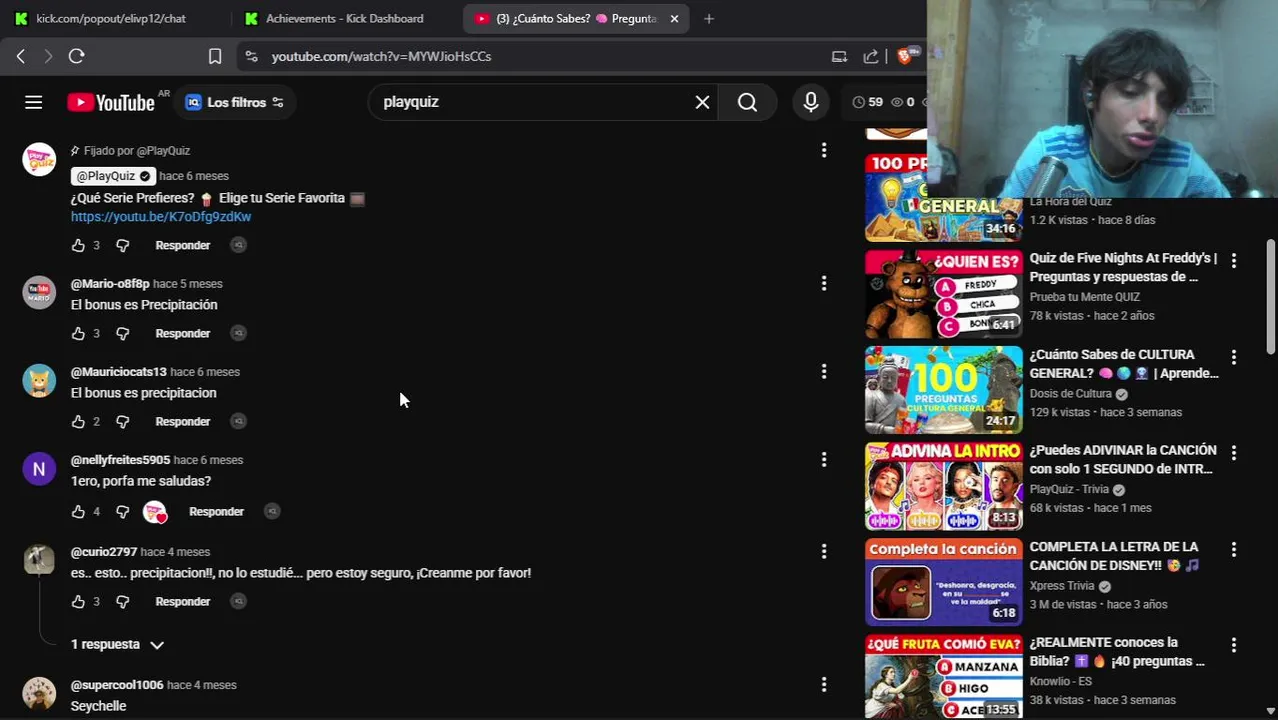Reply to curio2797's comment
This screenshot has width=1278, height=720.
183,601
